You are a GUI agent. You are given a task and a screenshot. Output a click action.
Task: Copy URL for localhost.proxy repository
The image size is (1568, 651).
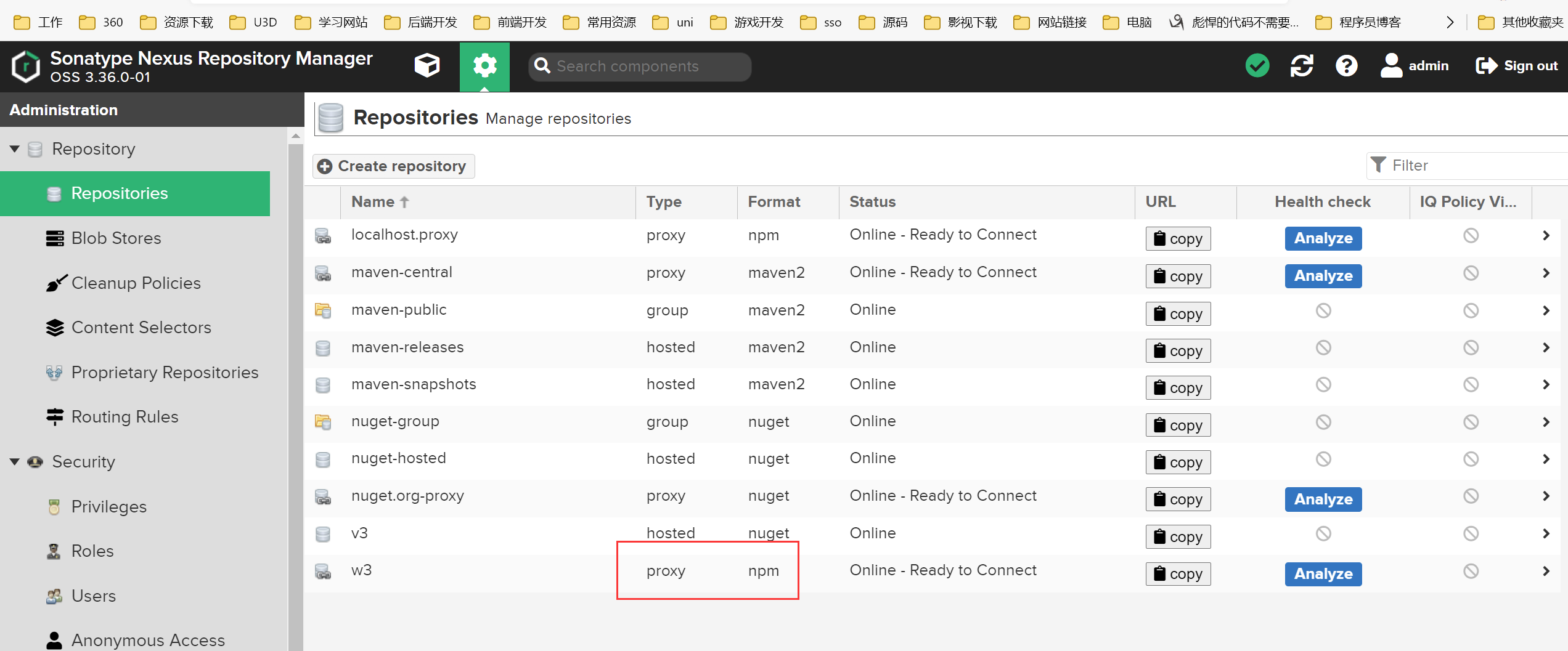(x=1178, y=239)
